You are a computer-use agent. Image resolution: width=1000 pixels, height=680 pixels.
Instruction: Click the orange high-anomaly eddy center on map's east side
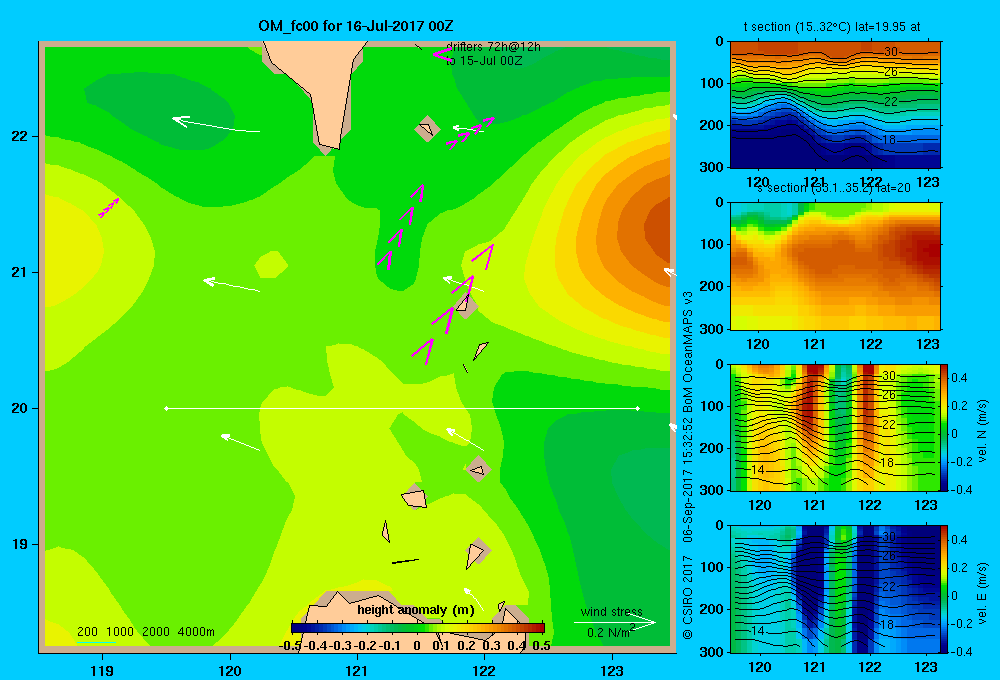657,226
